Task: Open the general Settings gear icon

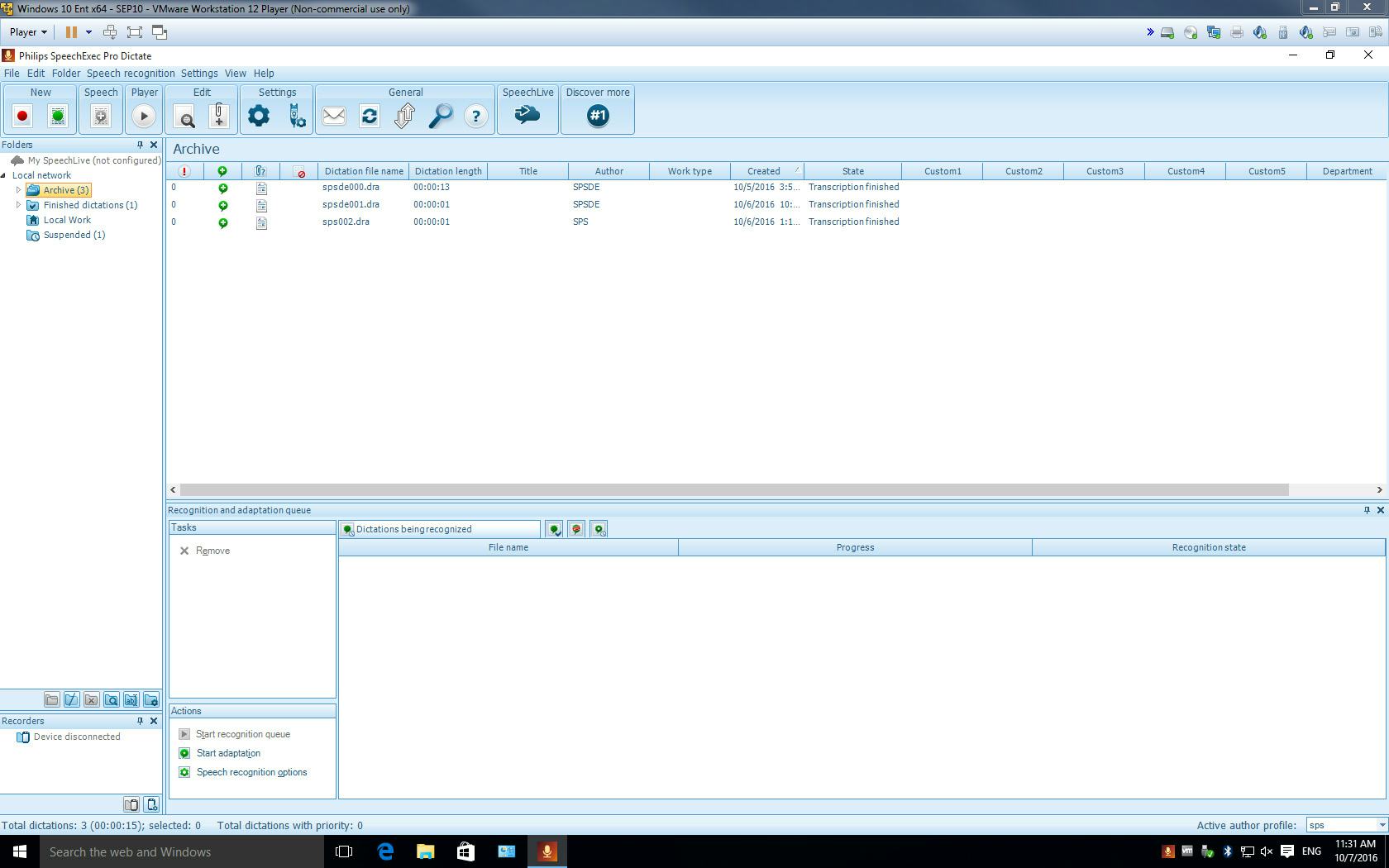Action: pyautogui.click(x=258, y=116)
